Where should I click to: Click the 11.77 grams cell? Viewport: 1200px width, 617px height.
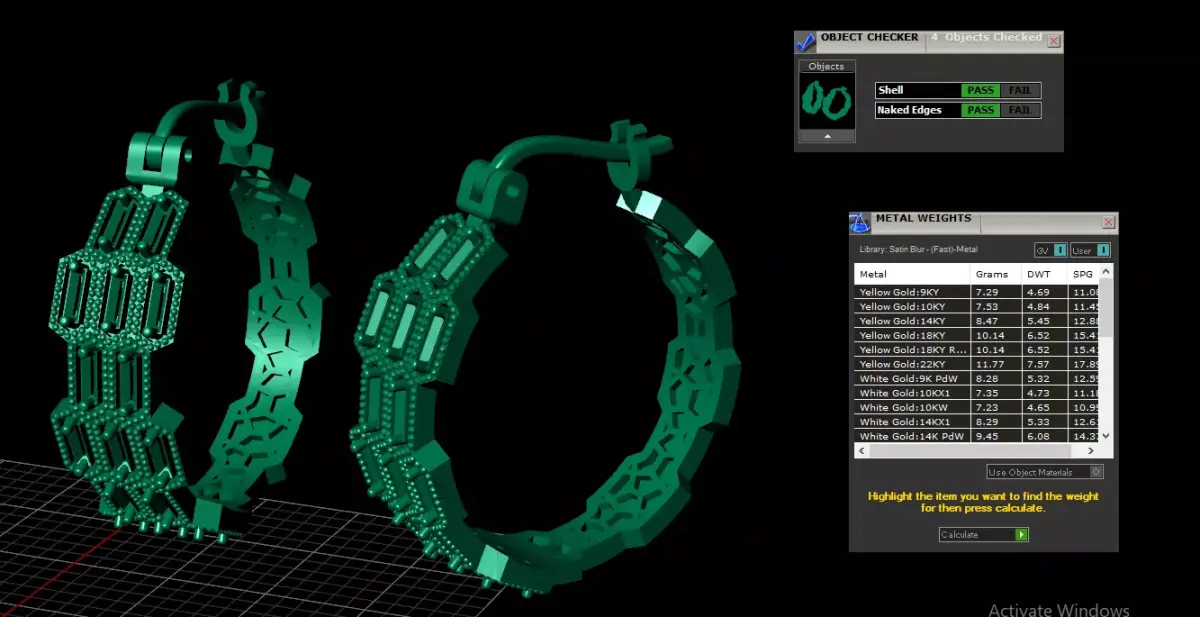tap(996, 365)
